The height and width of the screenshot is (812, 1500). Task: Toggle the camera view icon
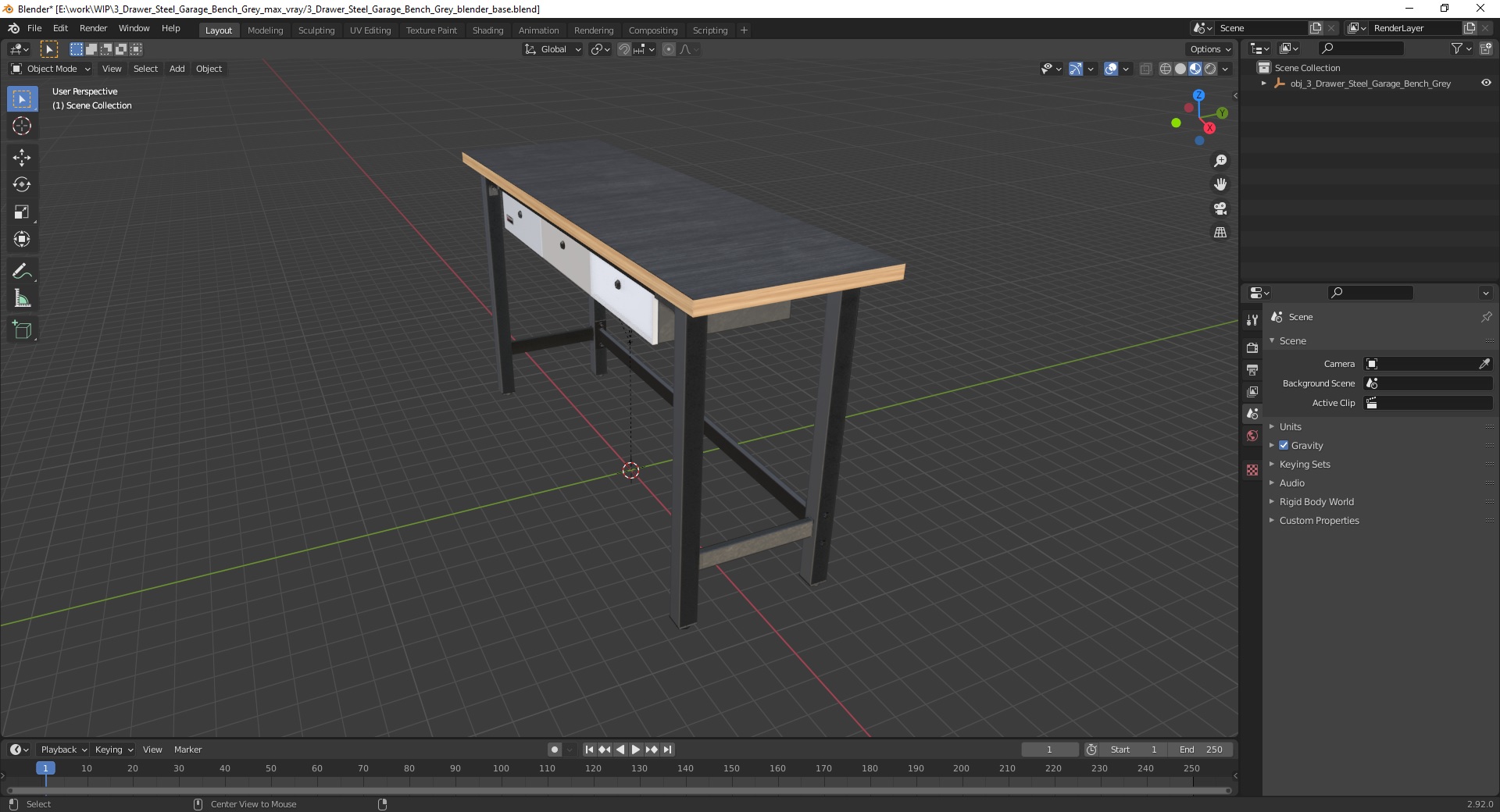(x=1220, y=208)
